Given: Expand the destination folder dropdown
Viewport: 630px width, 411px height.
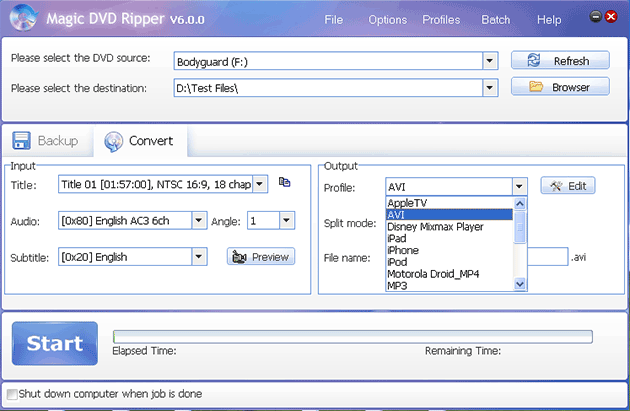Looking at the screenshot, I should (x=489, y=88).
